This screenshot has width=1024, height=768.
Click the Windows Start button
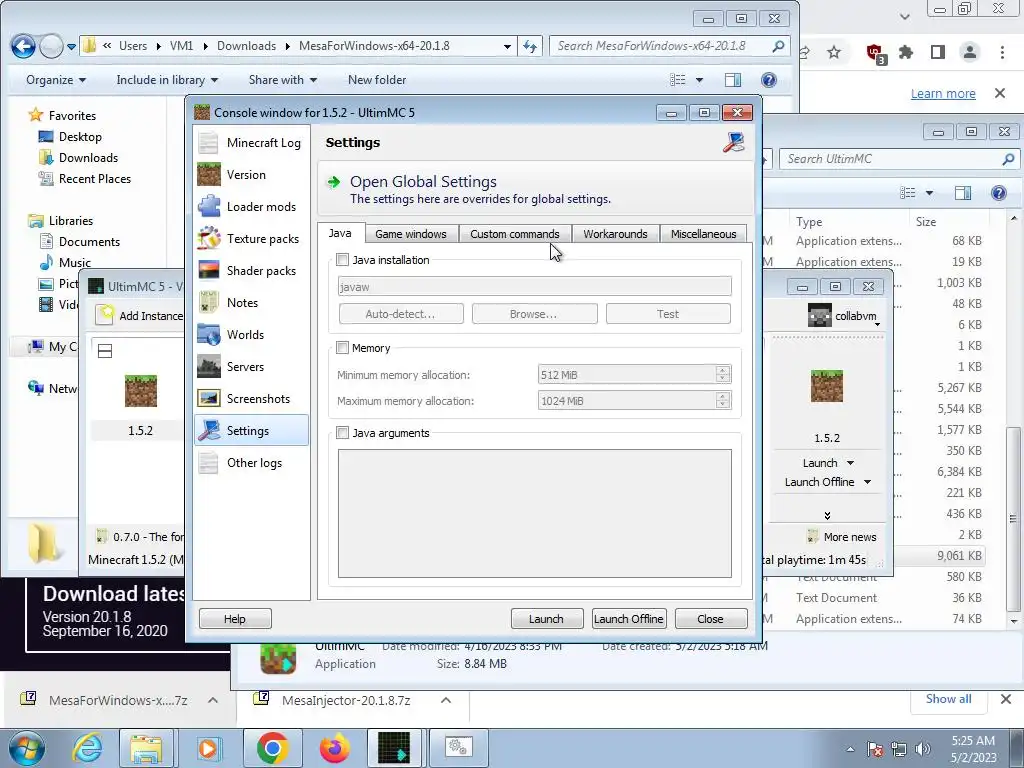point(26,749)
